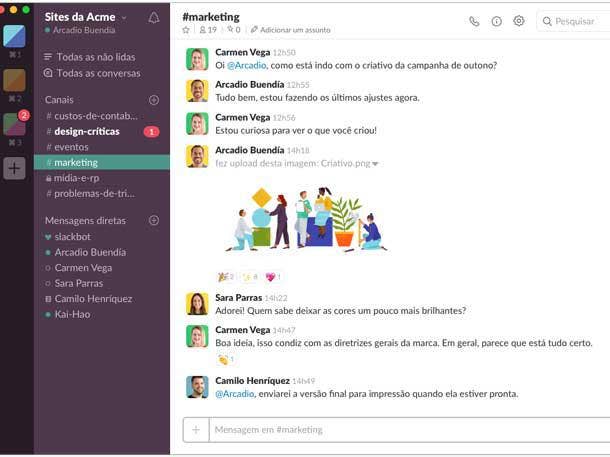The height and width of the screenshot is (457, 610).
Task: Click the plus icon beside Mensagens diretas
Action: click(154, 220)
